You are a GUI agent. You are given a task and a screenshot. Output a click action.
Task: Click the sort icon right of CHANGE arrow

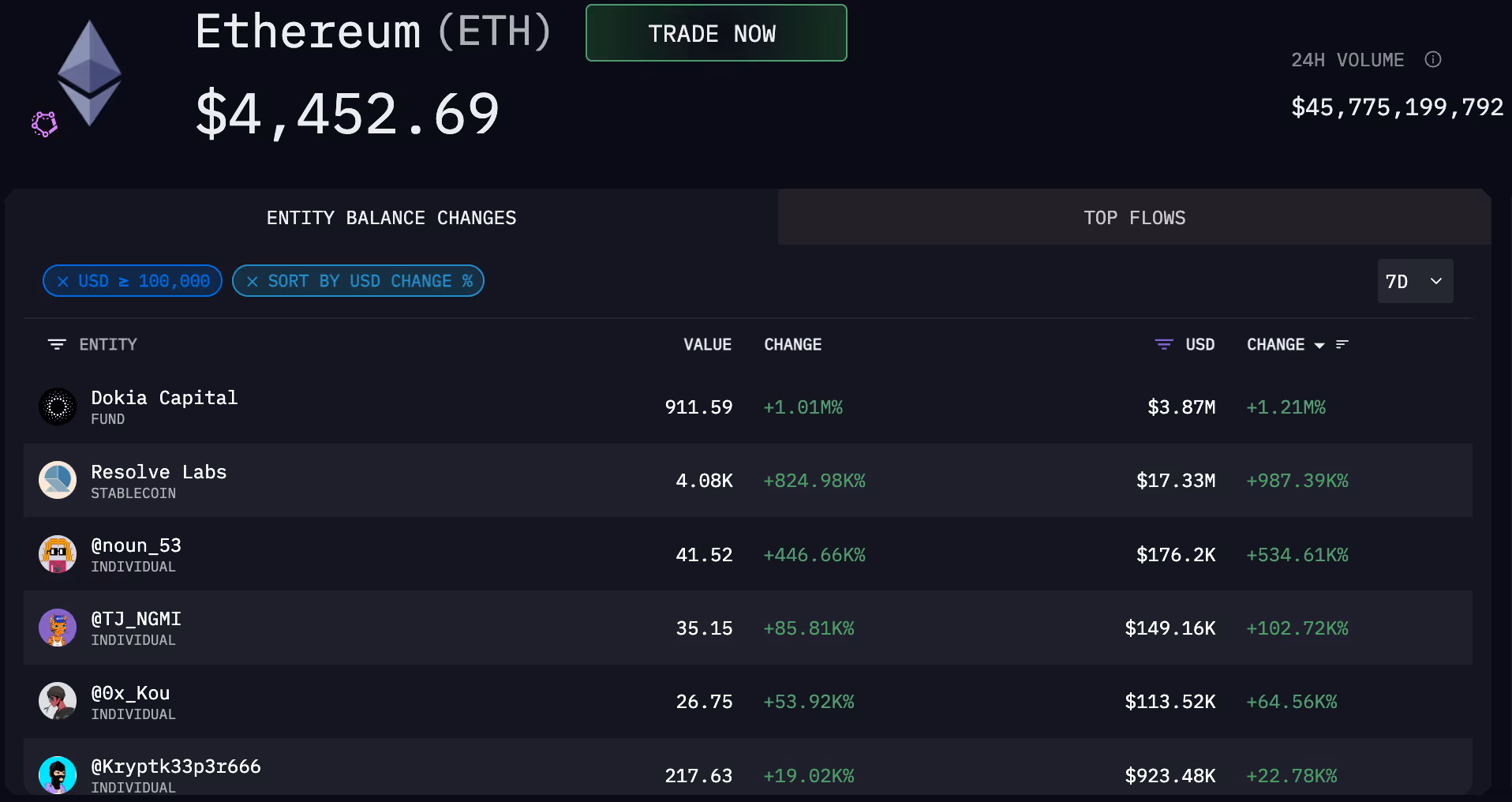[x=1342, y=344]
